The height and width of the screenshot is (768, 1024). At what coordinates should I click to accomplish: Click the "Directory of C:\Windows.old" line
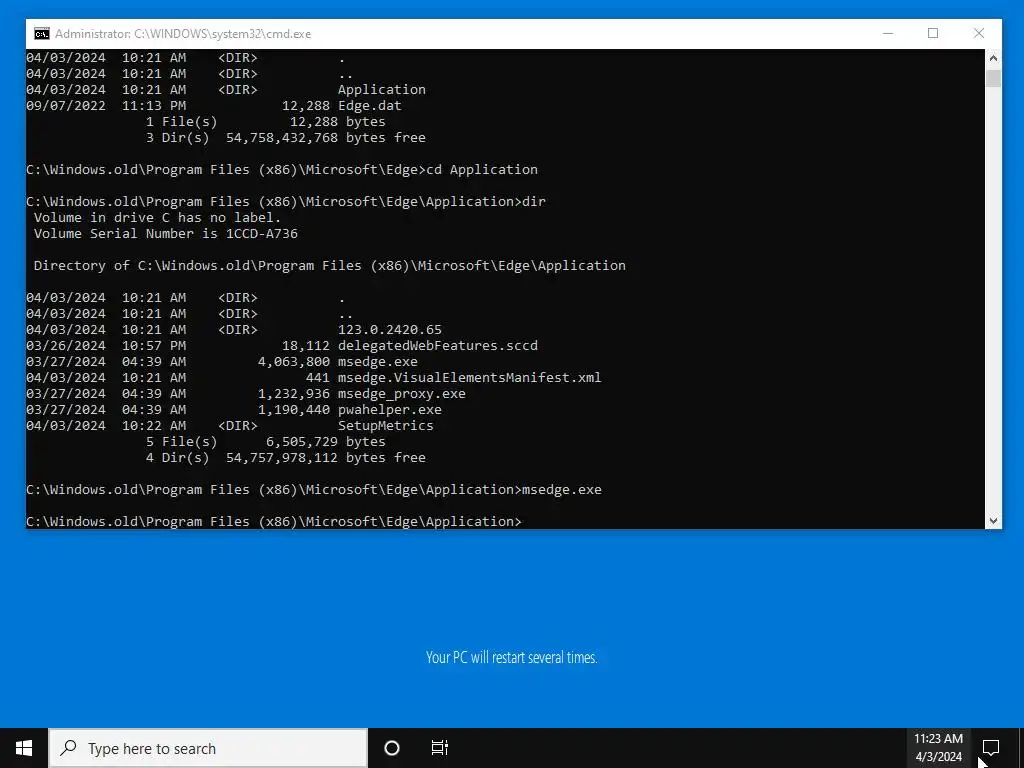coord(330,266)
